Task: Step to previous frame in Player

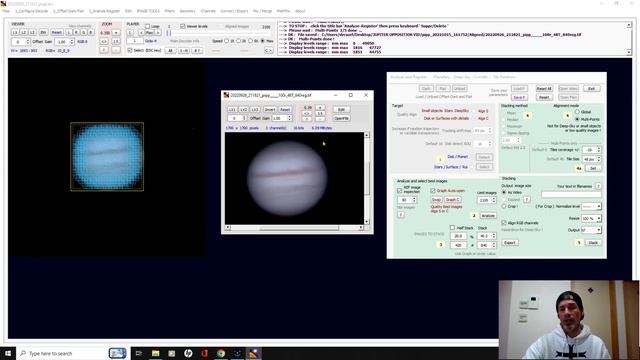Action: pyautogui.click(x=141, y=33)
